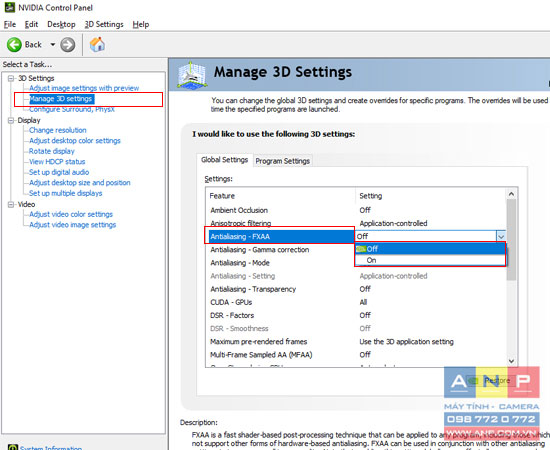Select Maximum pre-rendered frames row
The height and width of the screenshot is (450, 550).
pyautogui.click(x=356, y=342)
